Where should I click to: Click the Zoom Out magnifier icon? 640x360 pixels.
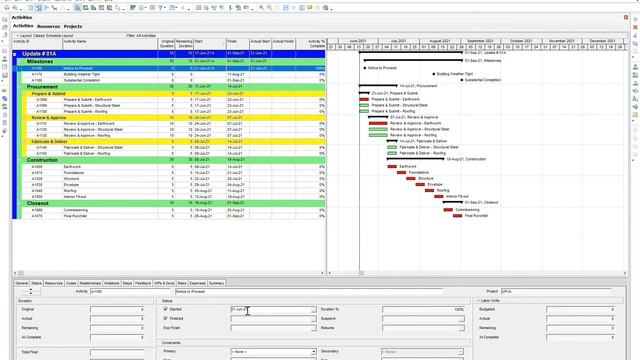tap(269, 8)
